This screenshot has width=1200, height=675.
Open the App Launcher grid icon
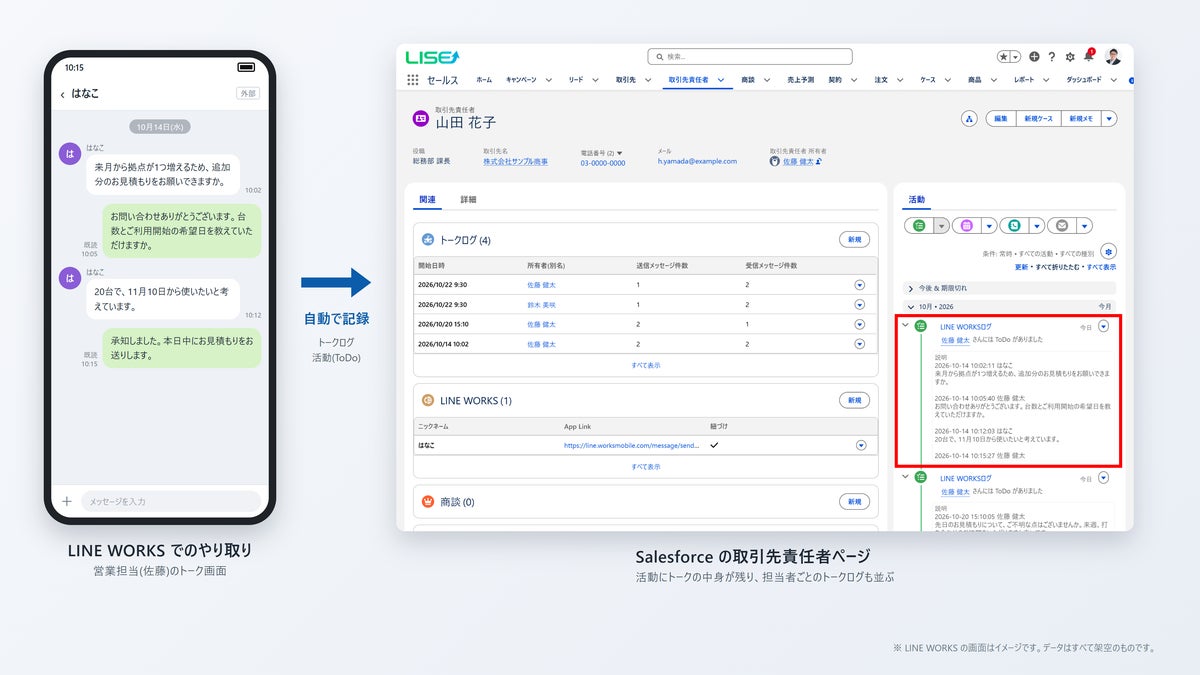(413, 80)
